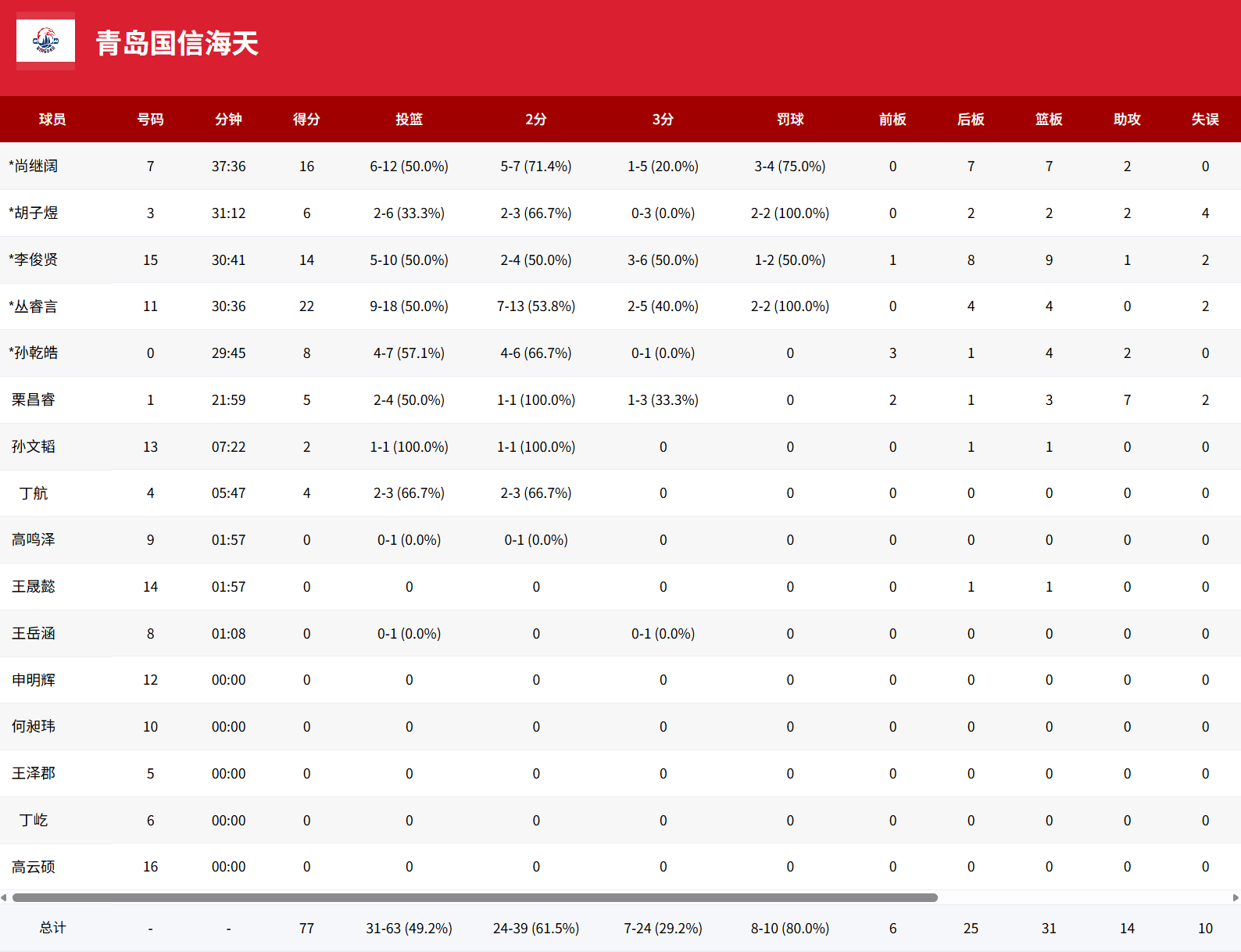Screen dimensions: 1241x952
Task: Click the horizontal scrollbar thumb
Action: [x=474, y=897]
